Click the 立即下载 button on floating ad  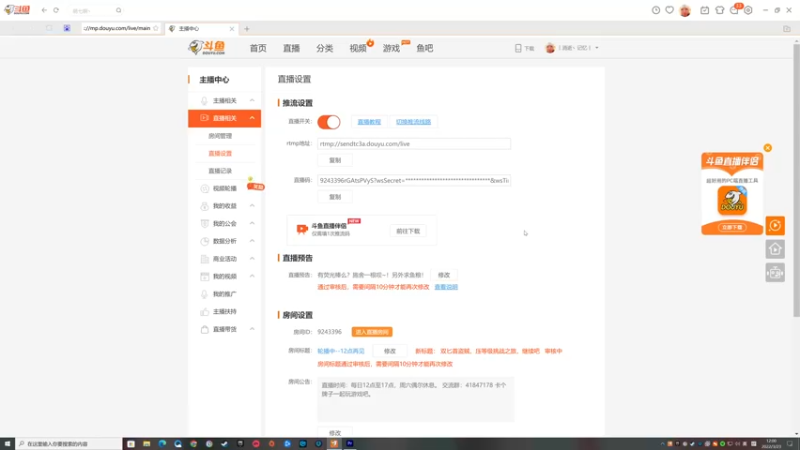coord(732,227)
